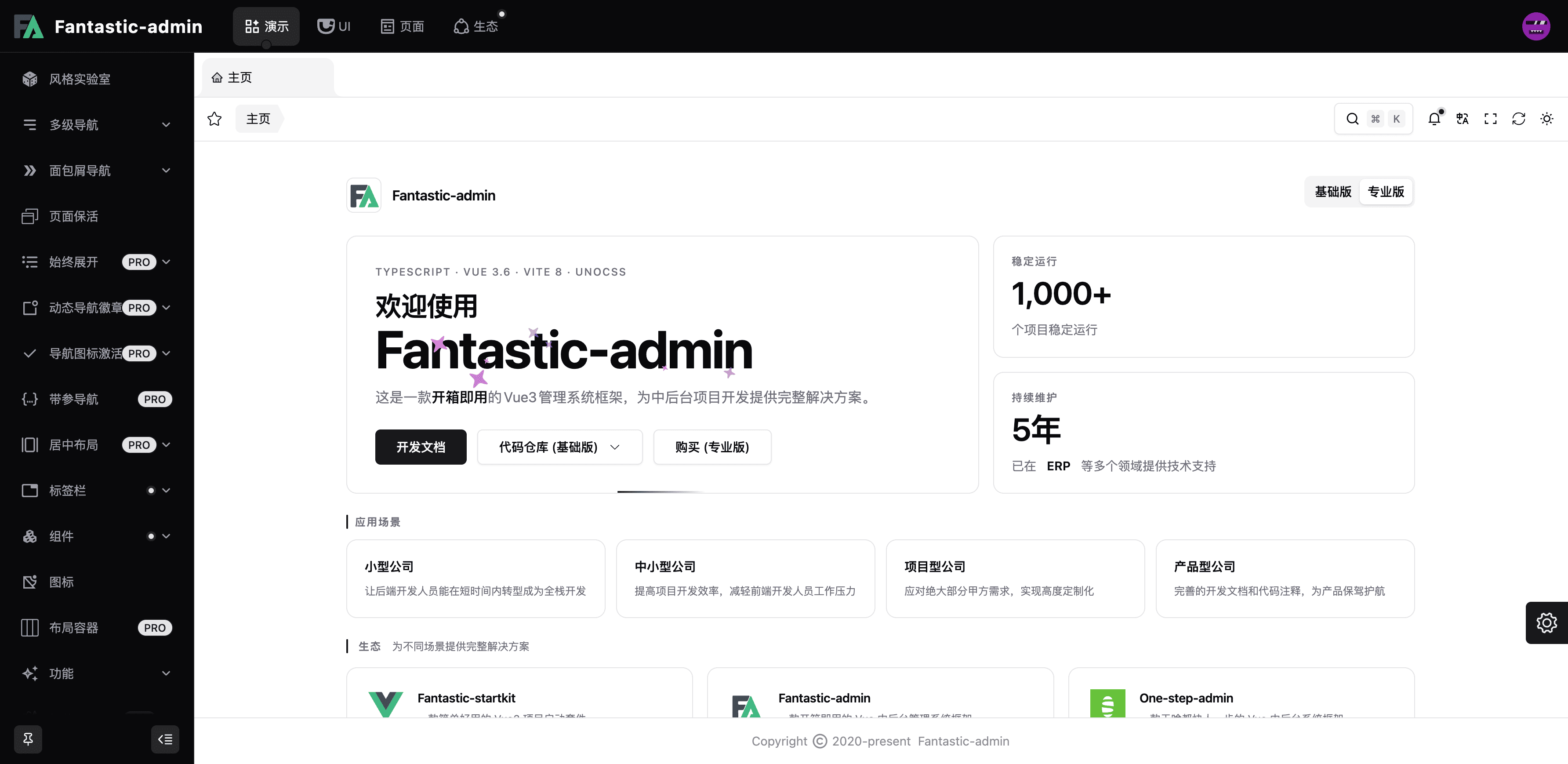Click the 开发文档 button
This screenshot has height=764, width=1568.
pos(421,447)
